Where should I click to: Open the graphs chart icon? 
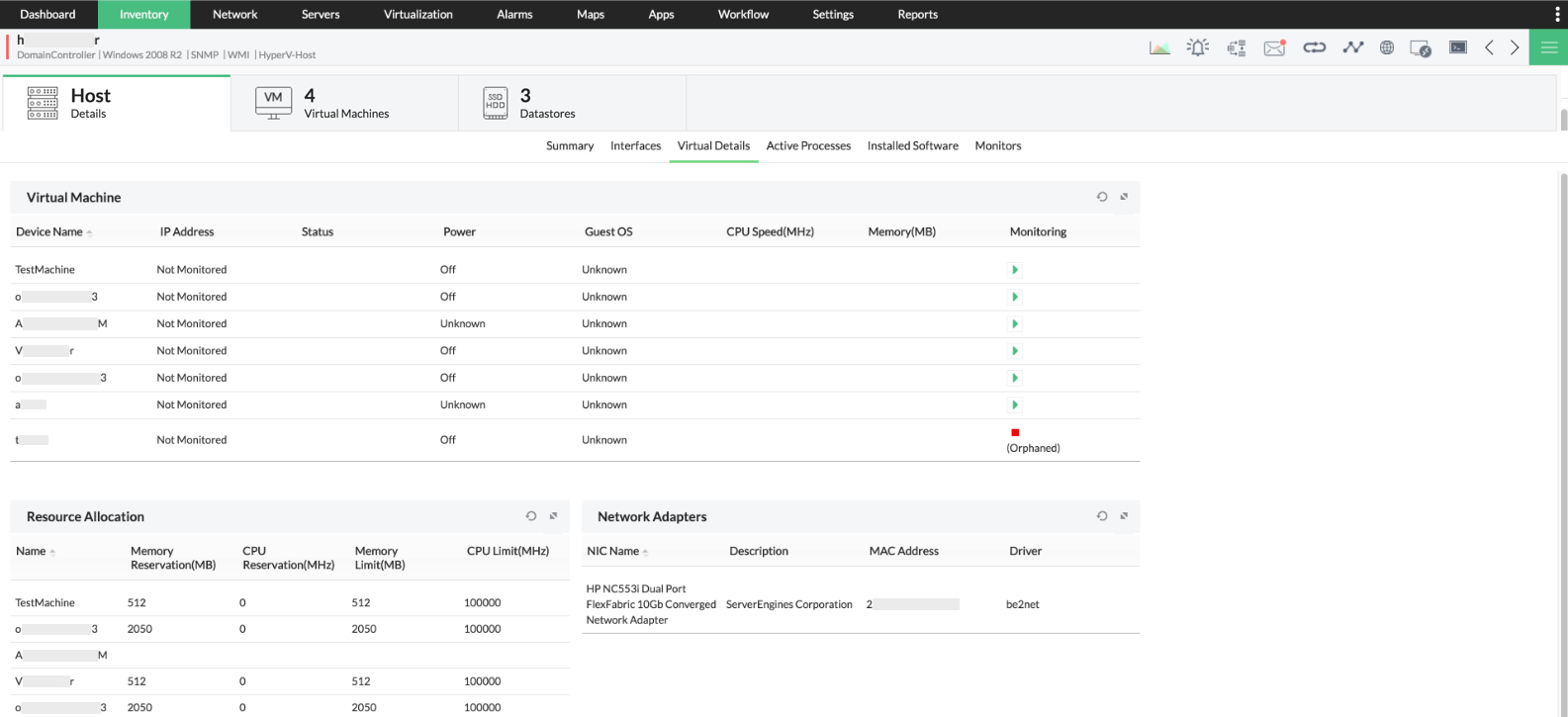click(1159, 47)
